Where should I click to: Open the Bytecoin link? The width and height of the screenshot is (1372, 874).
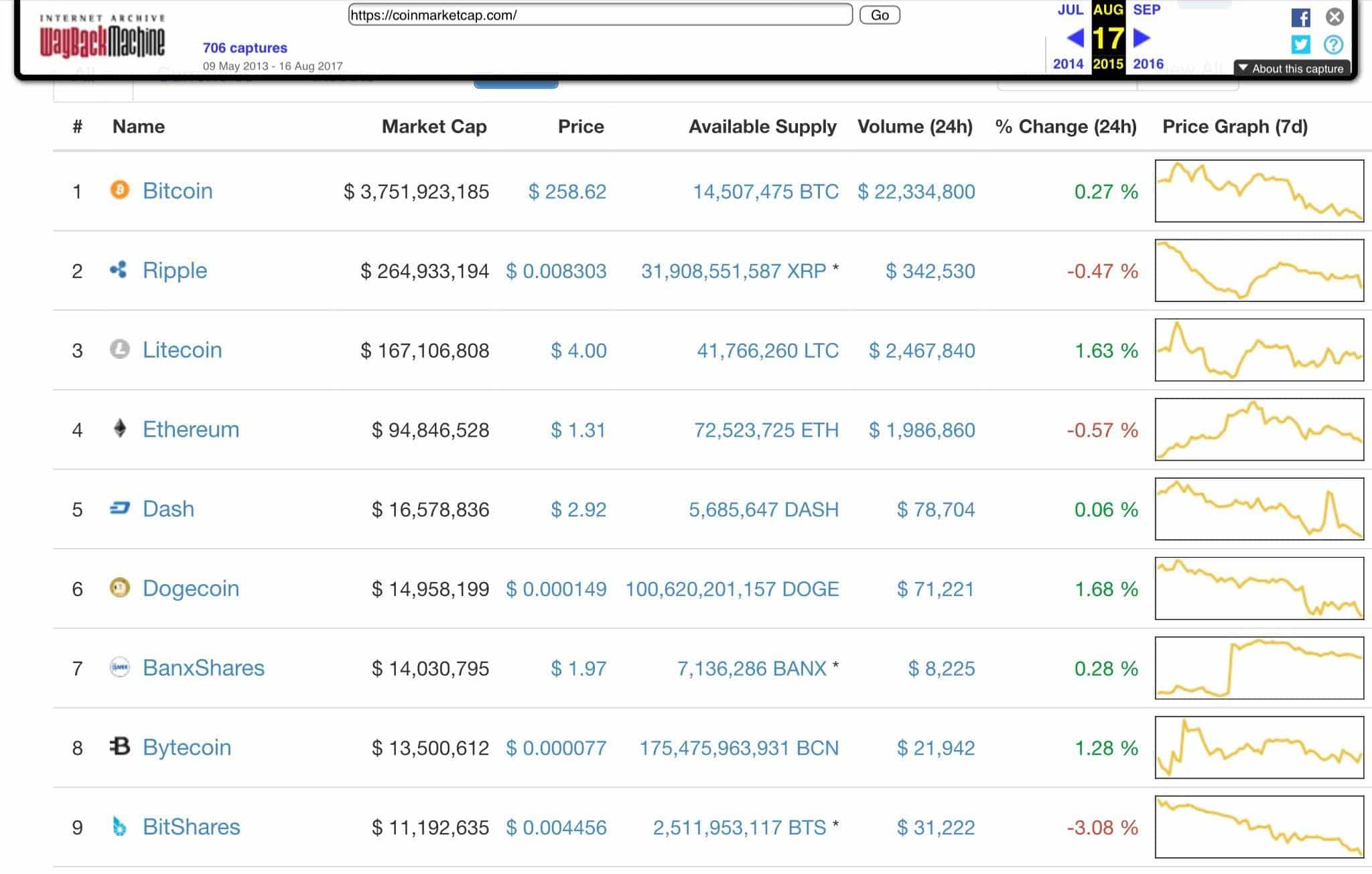[x=187, y=747]
